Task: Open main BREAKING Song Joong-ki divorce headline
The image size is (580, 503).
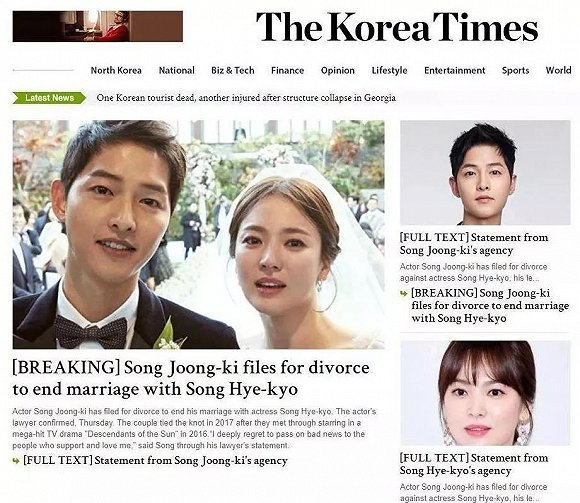Action: pos(191,378)
